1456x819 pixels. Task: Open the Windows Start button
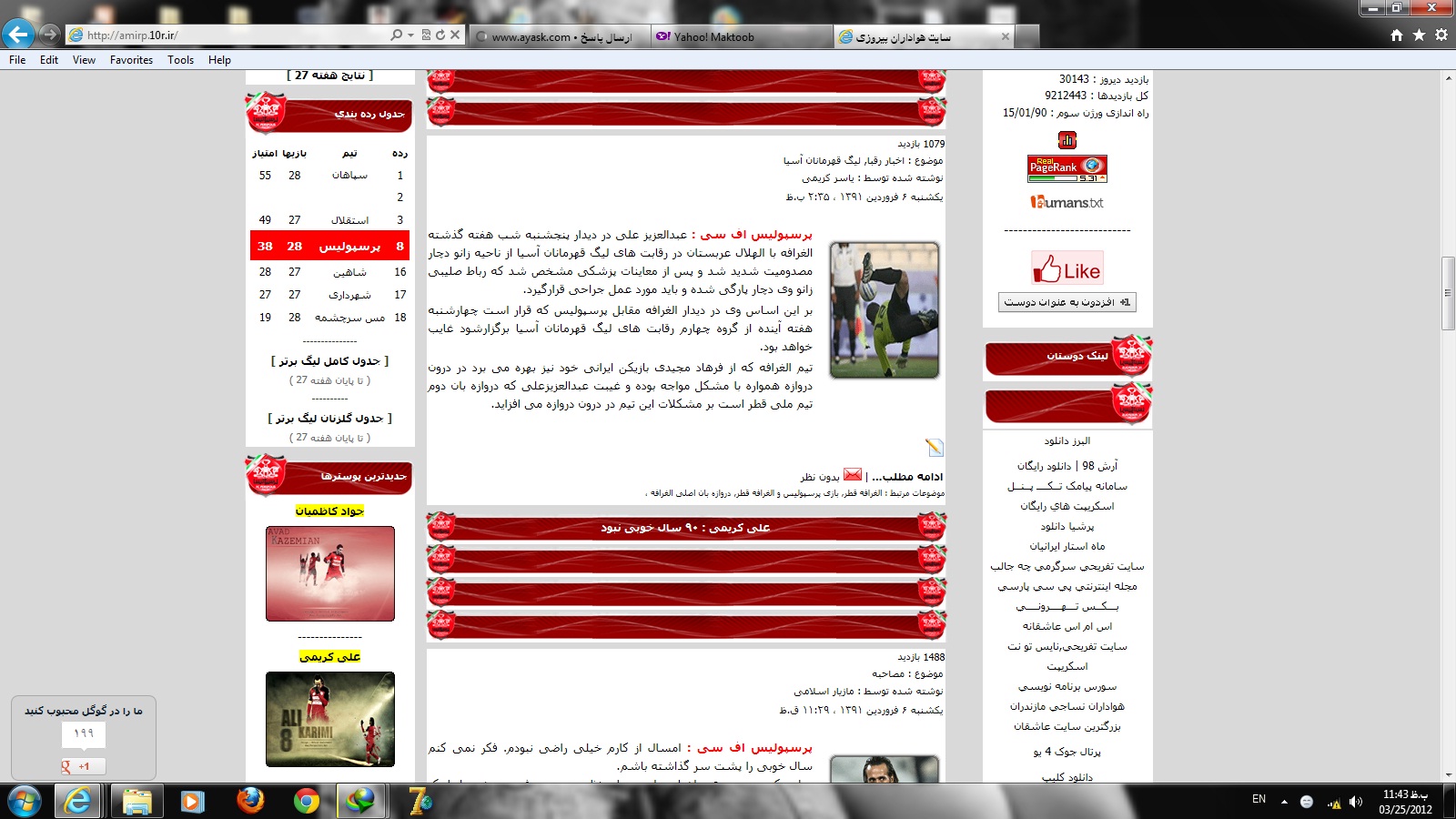24,801
